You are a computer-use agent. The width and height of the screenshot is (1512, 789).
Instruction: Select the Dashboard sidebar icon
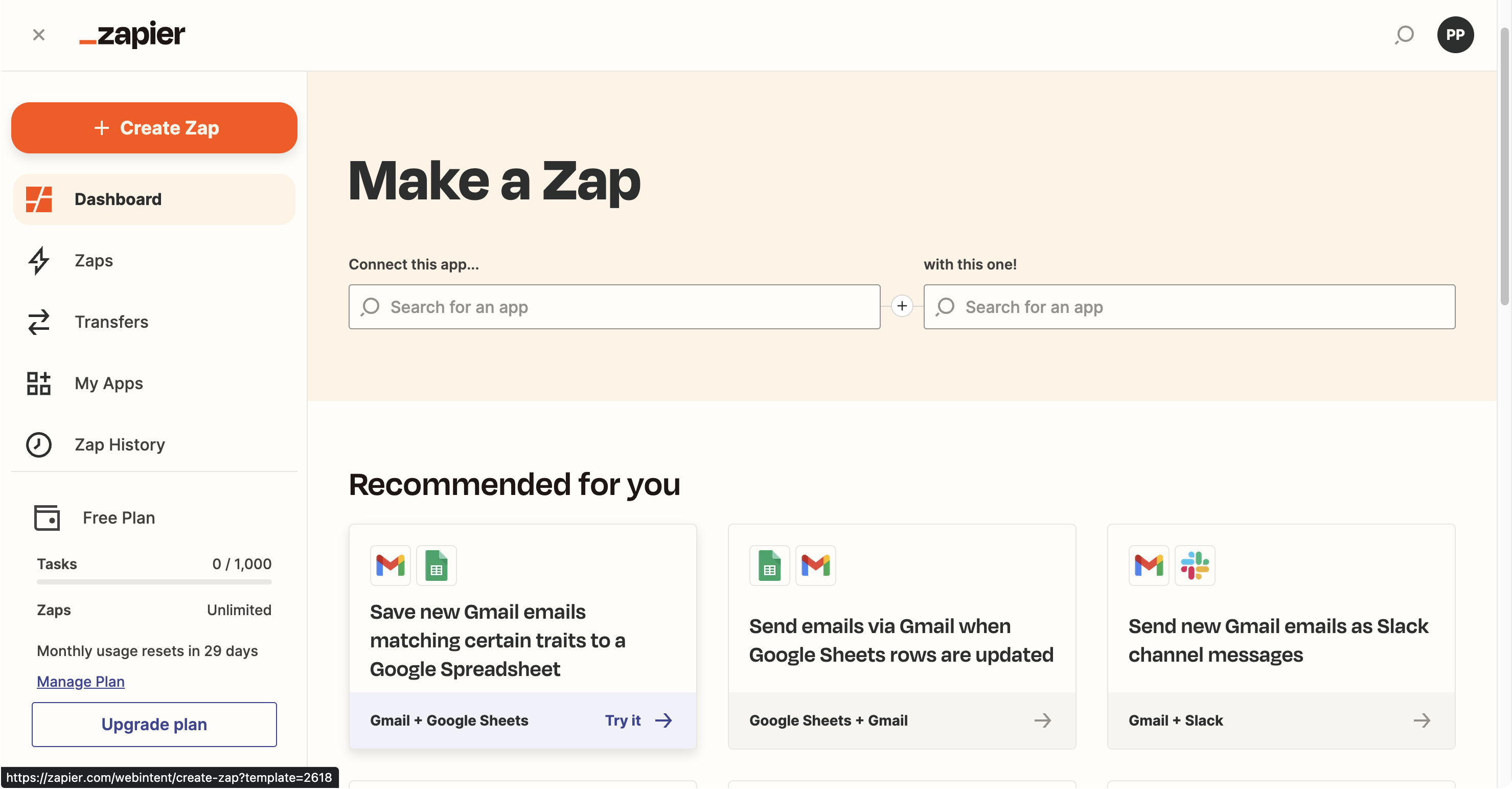tap(39, 199)
